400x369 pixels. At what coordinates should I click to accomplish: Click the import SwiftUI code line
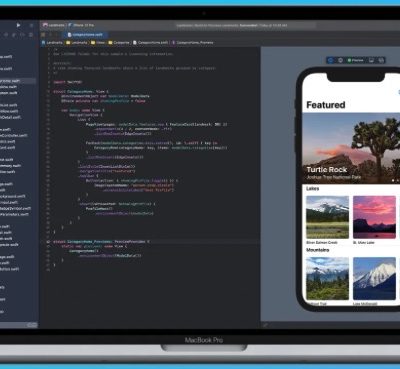(x=68, y=82)
